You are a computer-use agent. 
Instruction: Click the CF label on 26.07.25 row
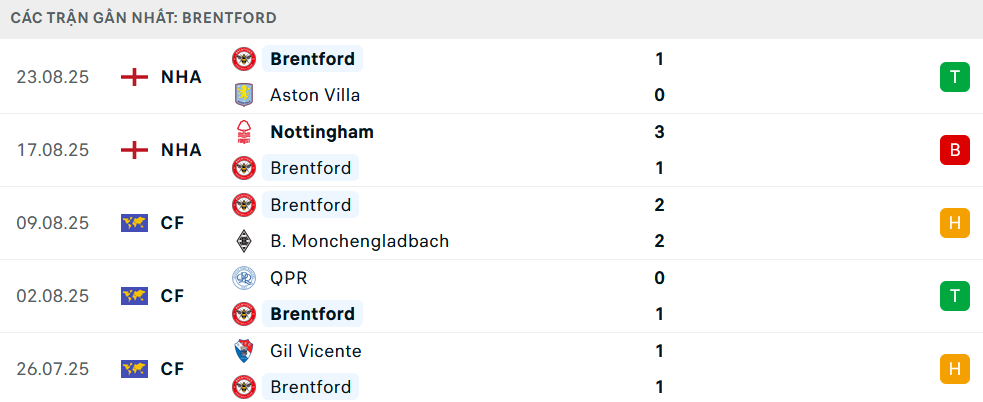(x=172, y=369)
